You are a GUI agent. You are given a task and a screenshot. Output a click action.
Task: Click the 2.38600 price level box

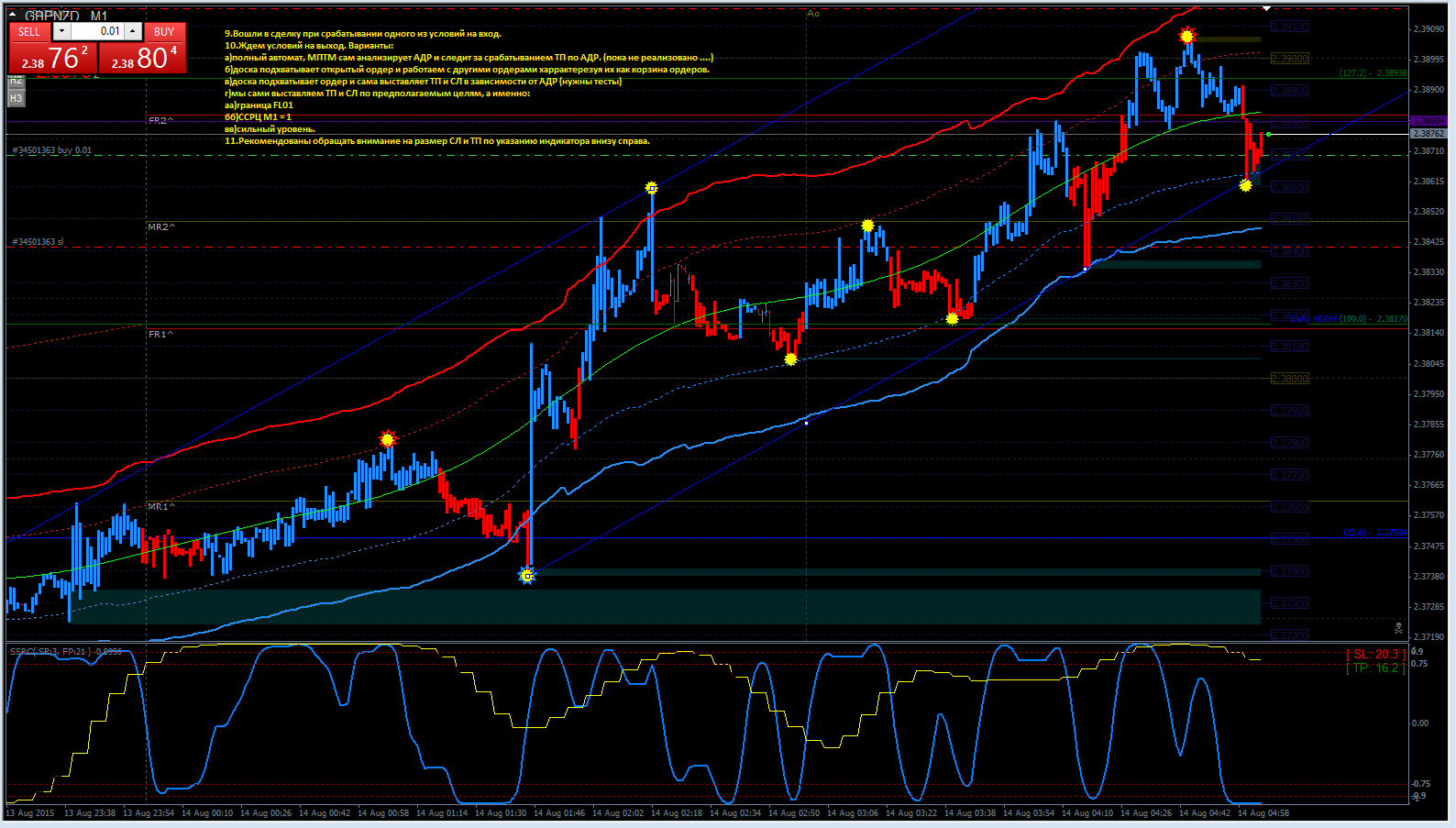click(x=1290, y=187)
